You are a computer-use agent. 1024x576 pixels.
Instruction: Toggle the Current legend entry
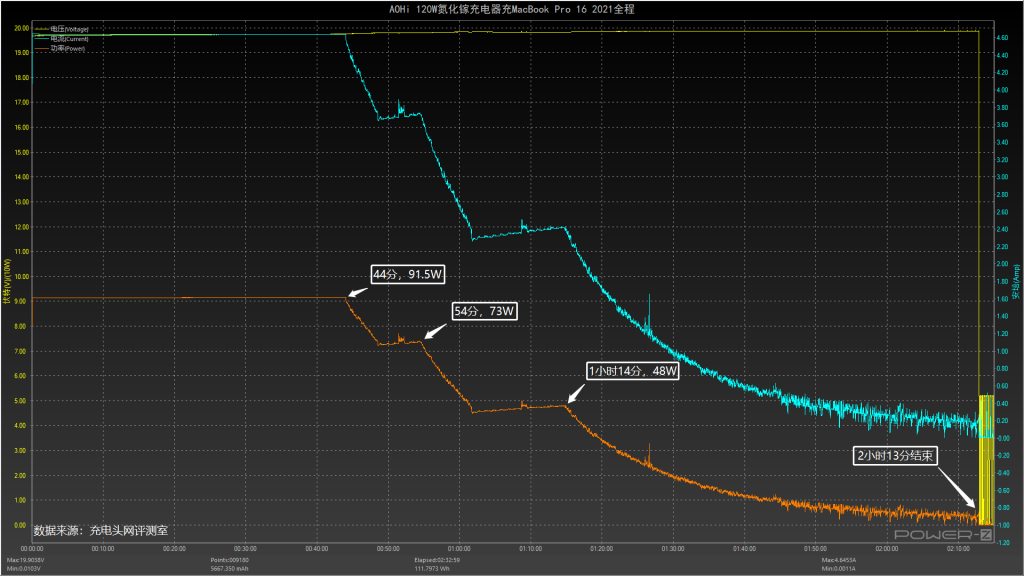[x=62, y=39]
